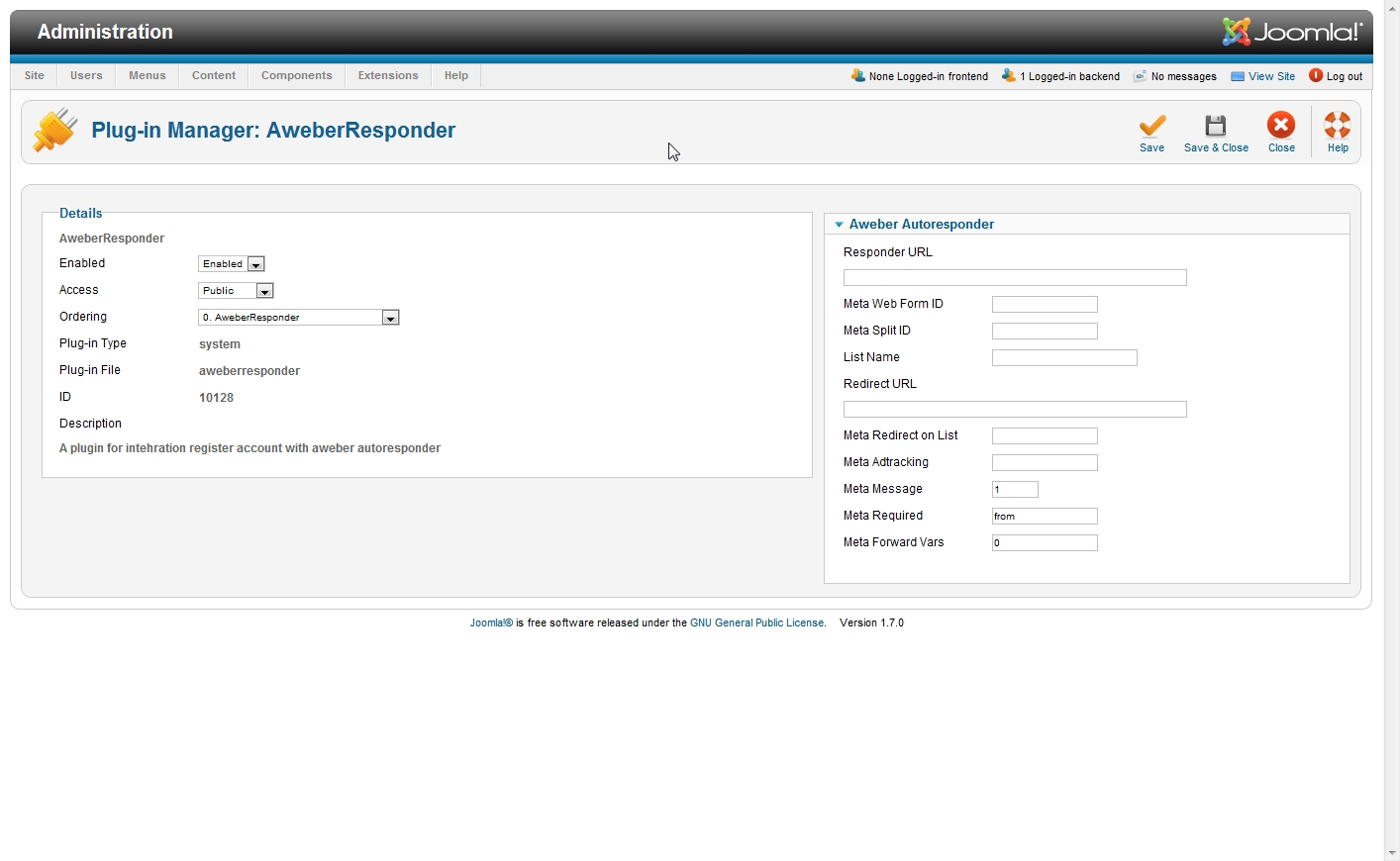Open the Help lifebuoy icon
1400x861 pixels.
tap(1338, 125)
